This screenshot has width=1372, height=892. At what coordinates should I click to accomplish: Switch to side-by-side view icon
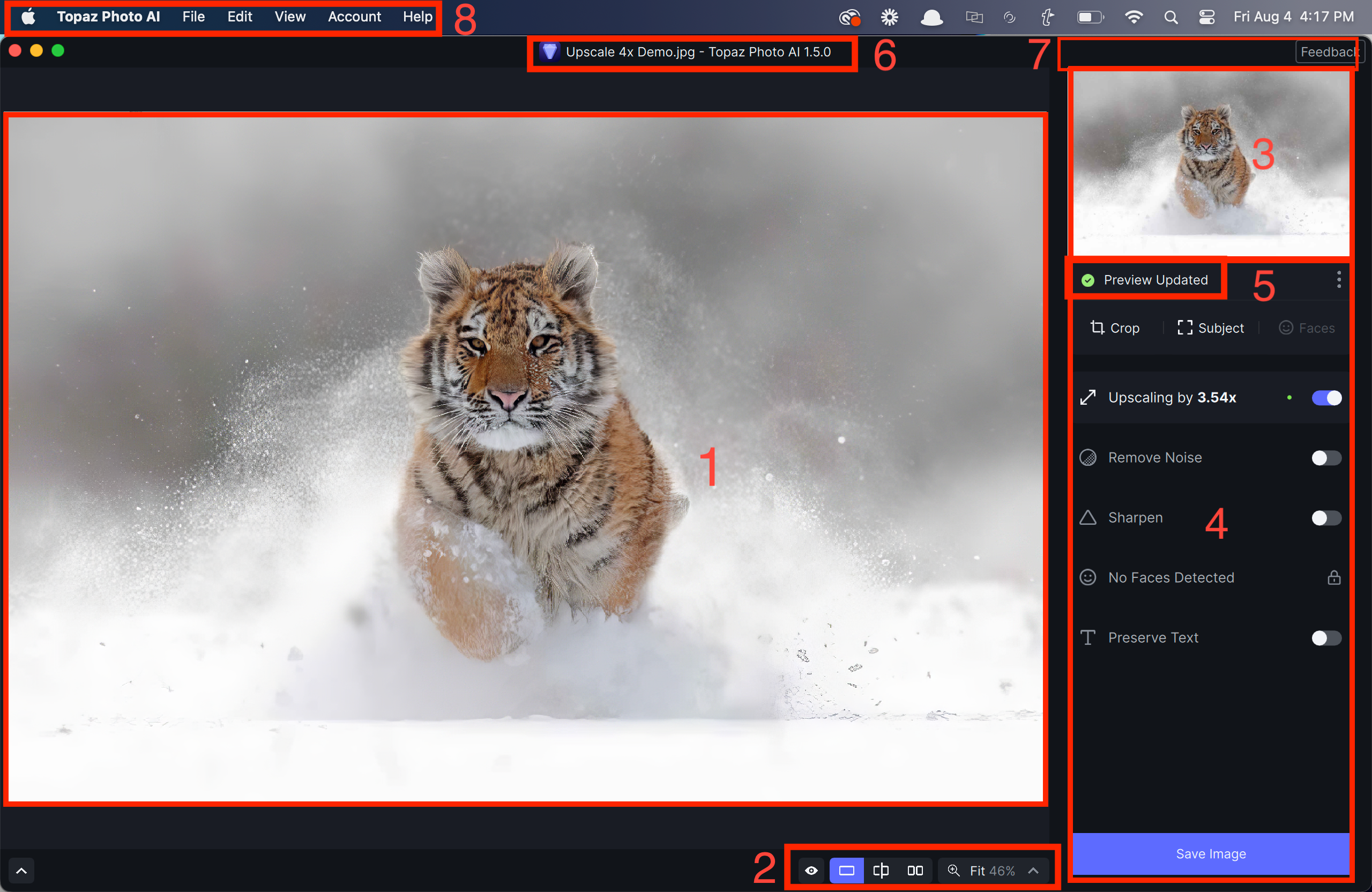coord(915,870)
